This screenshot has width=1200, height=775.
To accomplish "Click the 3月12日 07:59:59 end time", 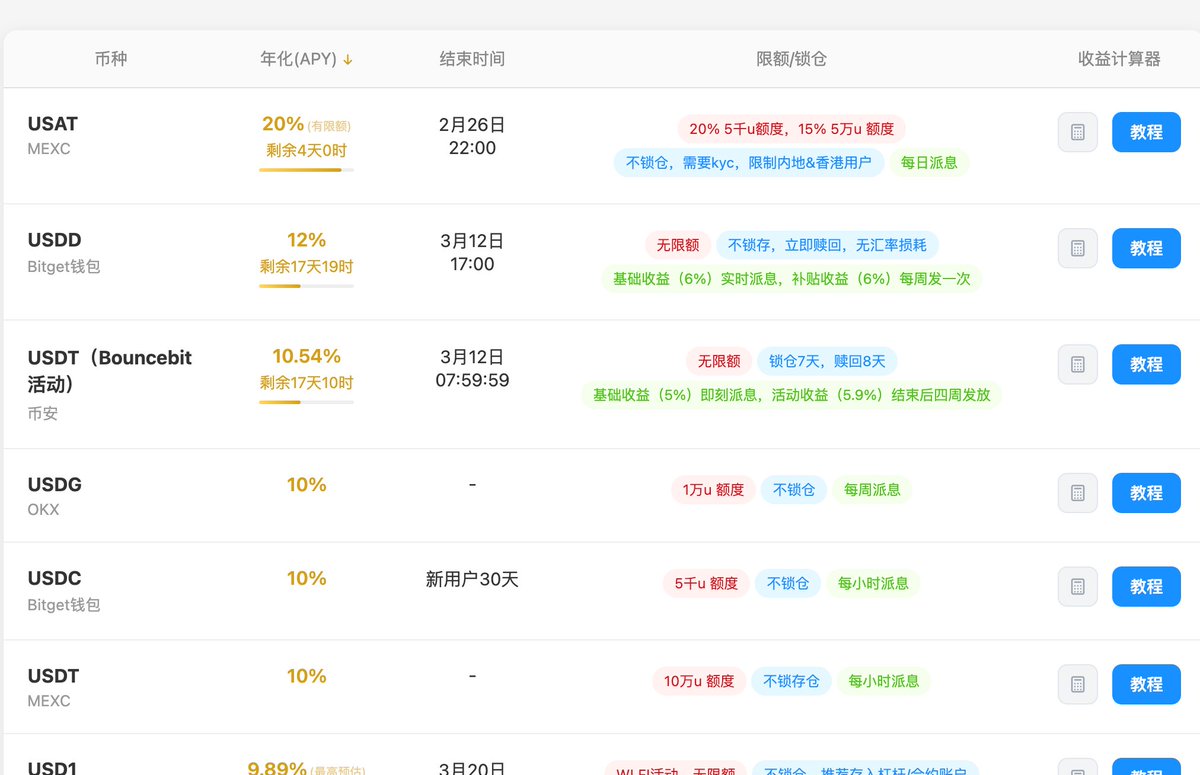I will click(472, 368).
